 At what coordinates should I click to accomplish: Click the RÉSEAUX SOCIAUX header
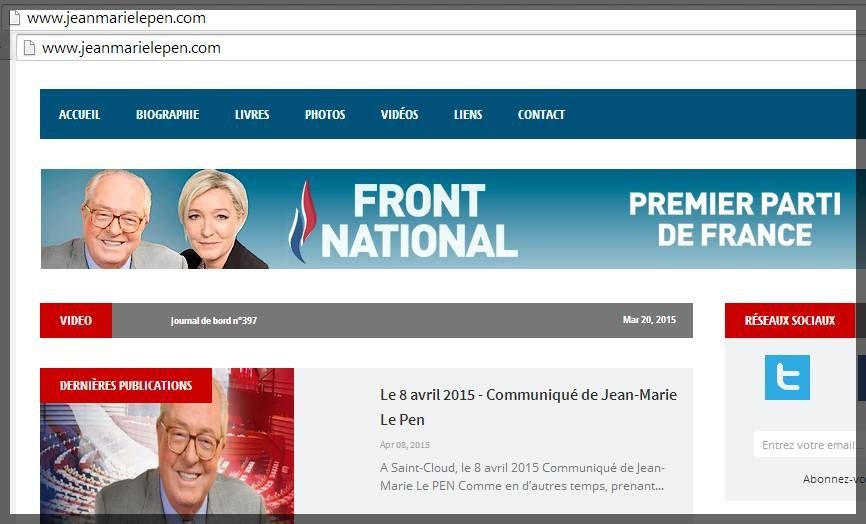tap(790, 320)
